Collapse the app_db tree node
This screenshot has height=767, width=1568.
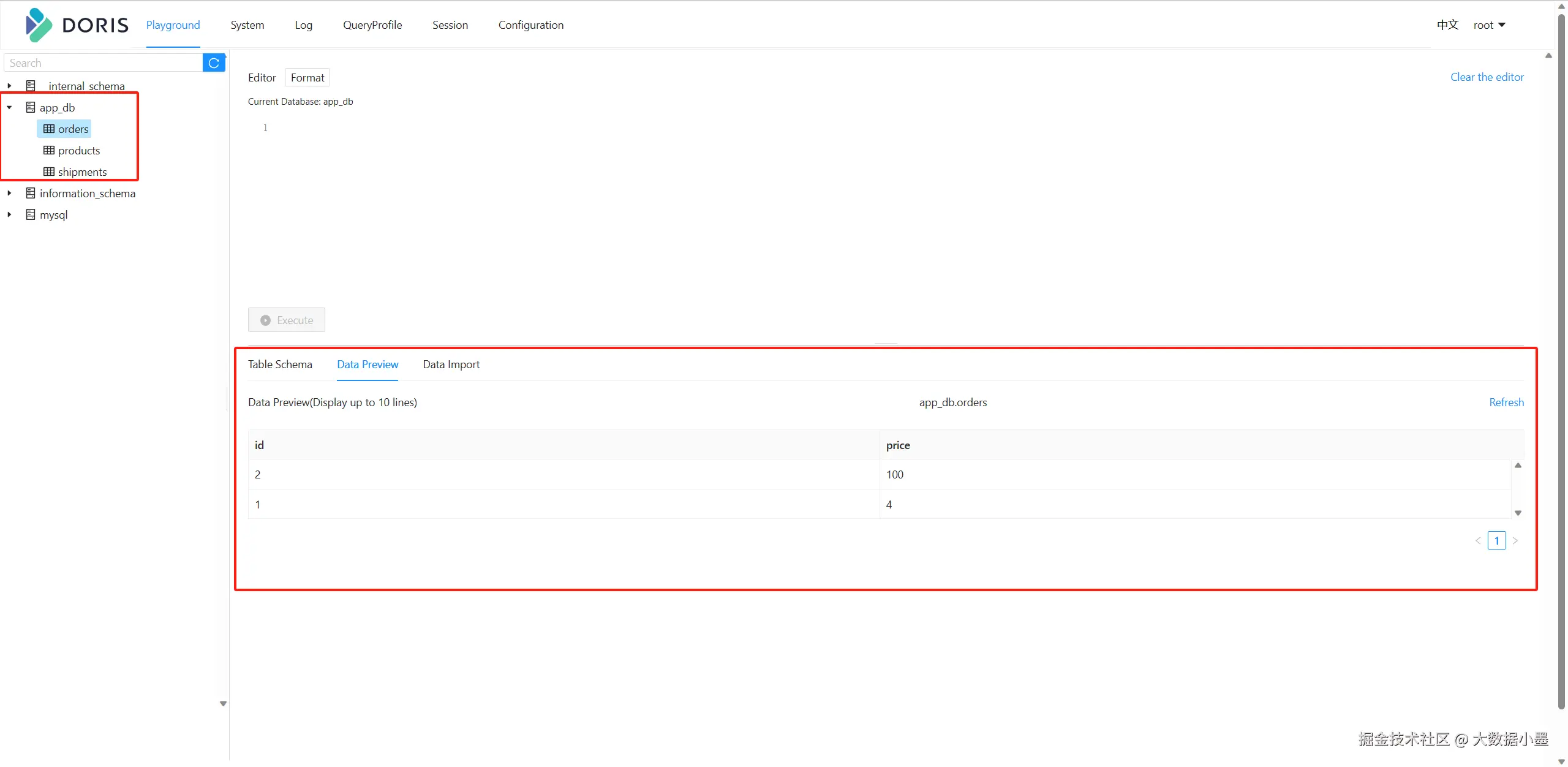point(9,107)
